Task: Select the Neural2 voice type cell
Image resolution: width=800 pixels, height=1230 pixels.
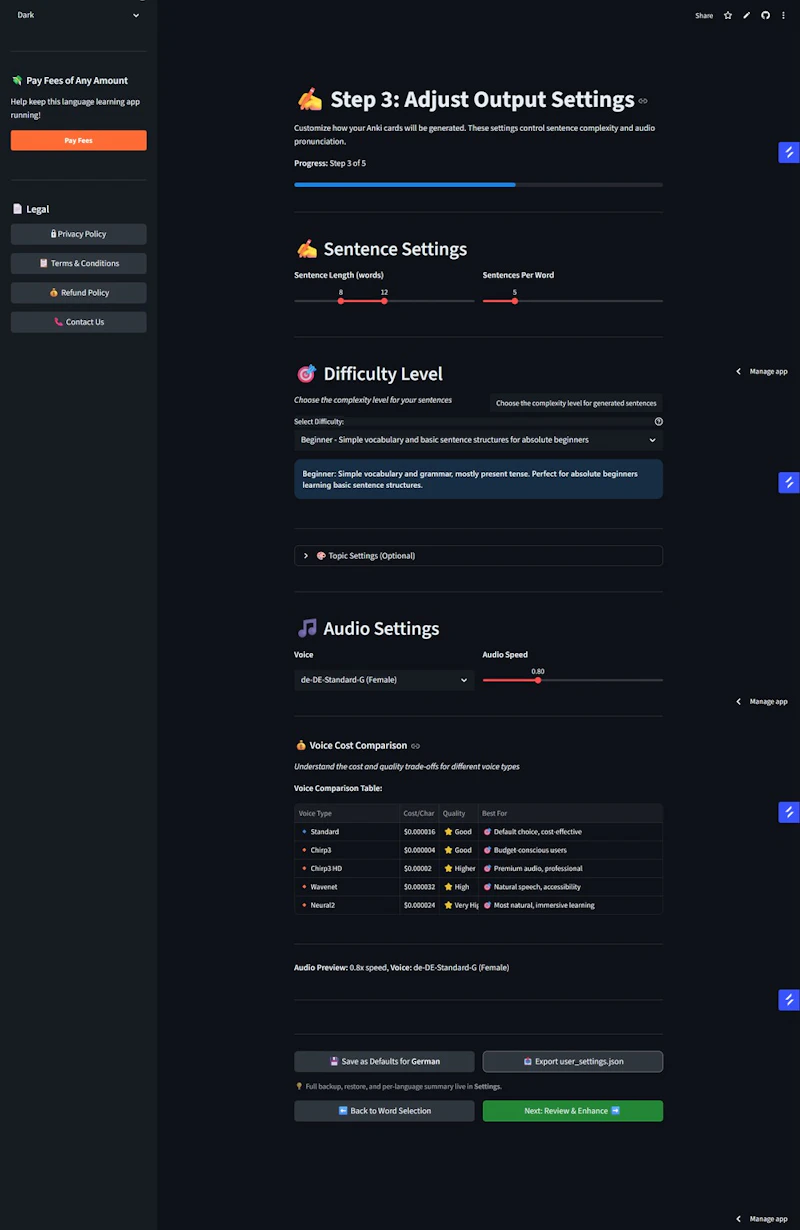Action: pyautogui.click(x=347, y=905)
